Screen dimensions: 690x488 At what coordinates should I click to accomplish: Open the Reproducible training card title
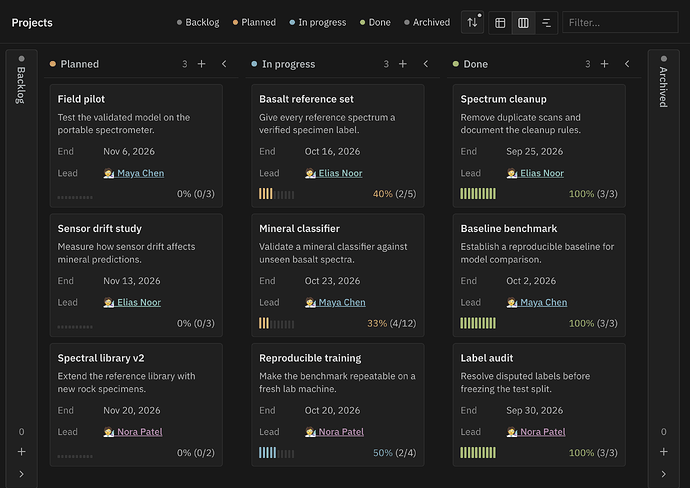[x=310, y=358]
